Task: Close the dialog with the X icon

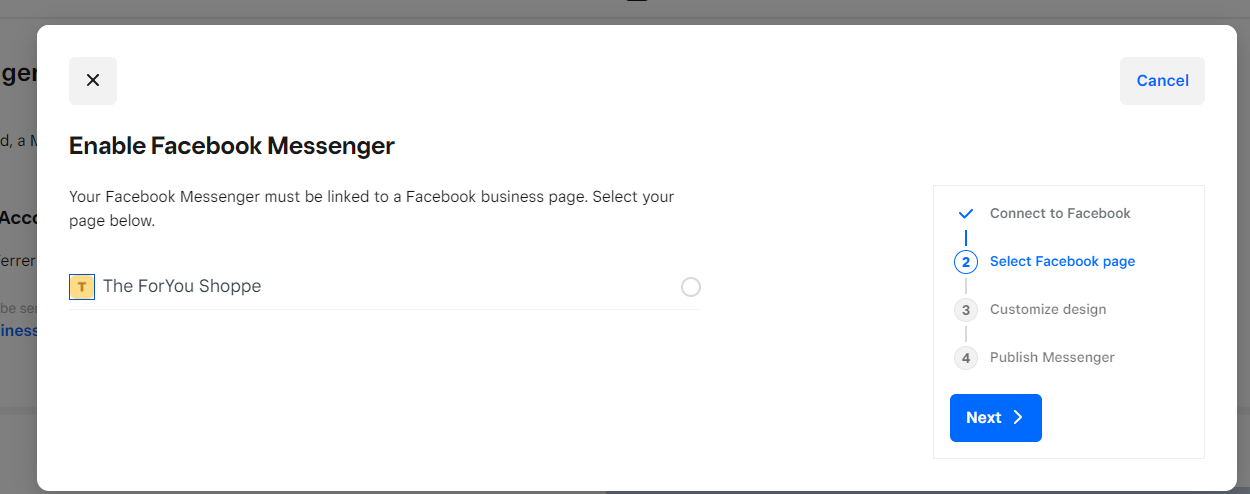Action: pos(93,81)
